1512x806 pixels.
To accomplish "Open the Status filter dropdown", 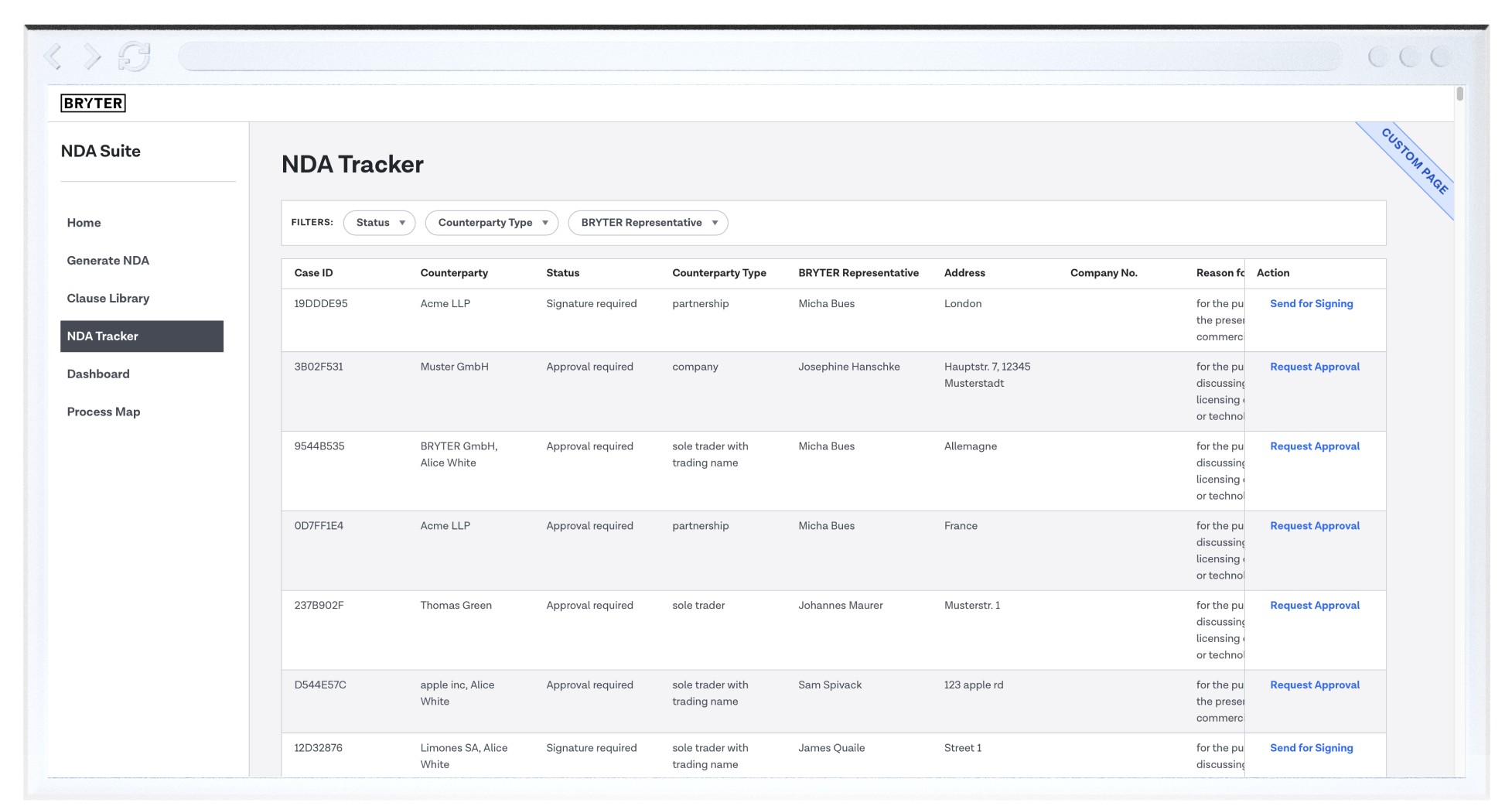I will coord(379,222).
